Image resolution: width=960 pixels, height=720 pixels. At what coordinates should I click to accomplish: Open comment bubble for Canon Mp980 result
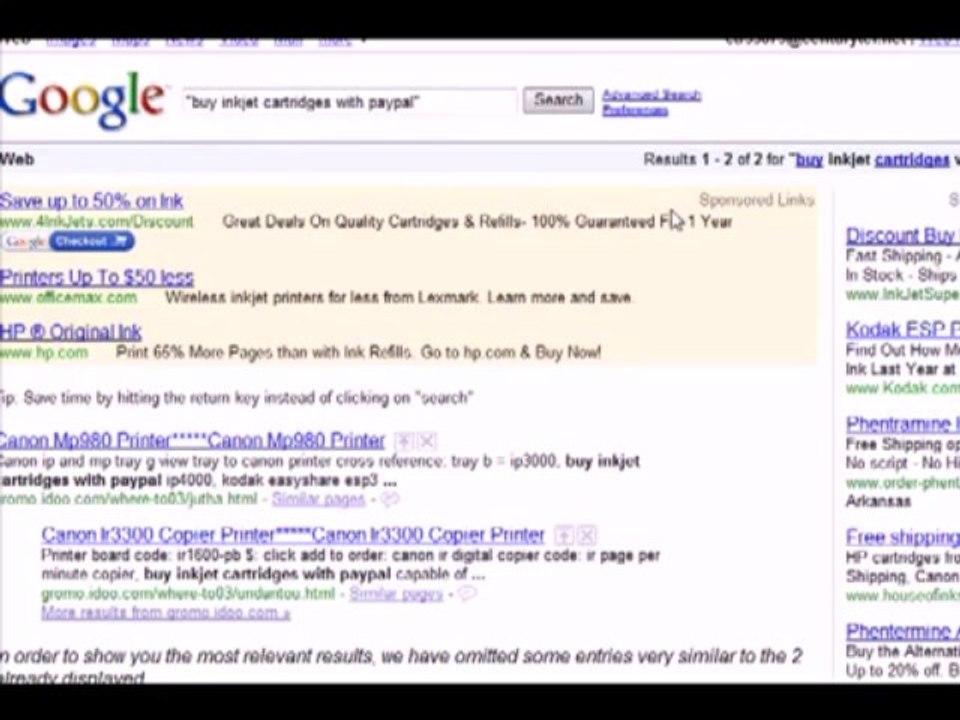390,500
